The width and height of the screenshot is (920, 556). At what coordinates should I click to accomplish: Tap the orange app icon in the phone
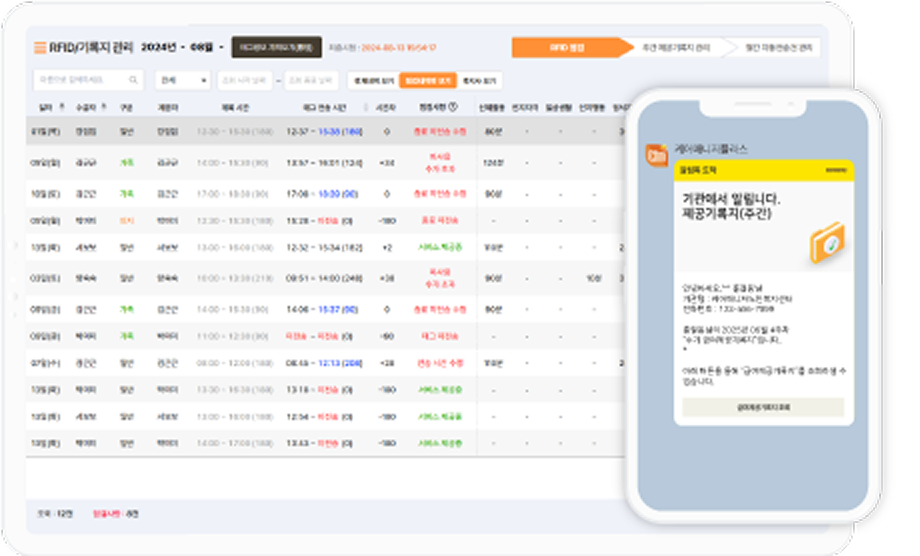[x=657, y=156]
